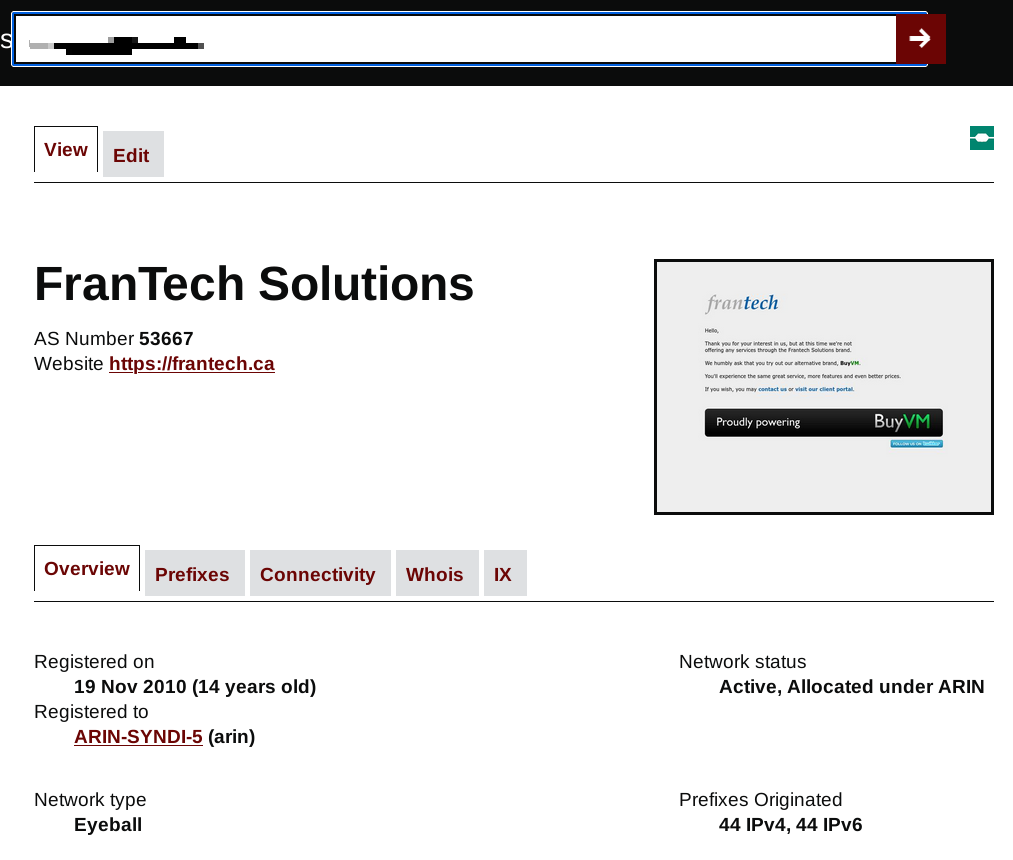
Task: Click the Follow us on Twitter badge
Action: [x=916, y=443]
